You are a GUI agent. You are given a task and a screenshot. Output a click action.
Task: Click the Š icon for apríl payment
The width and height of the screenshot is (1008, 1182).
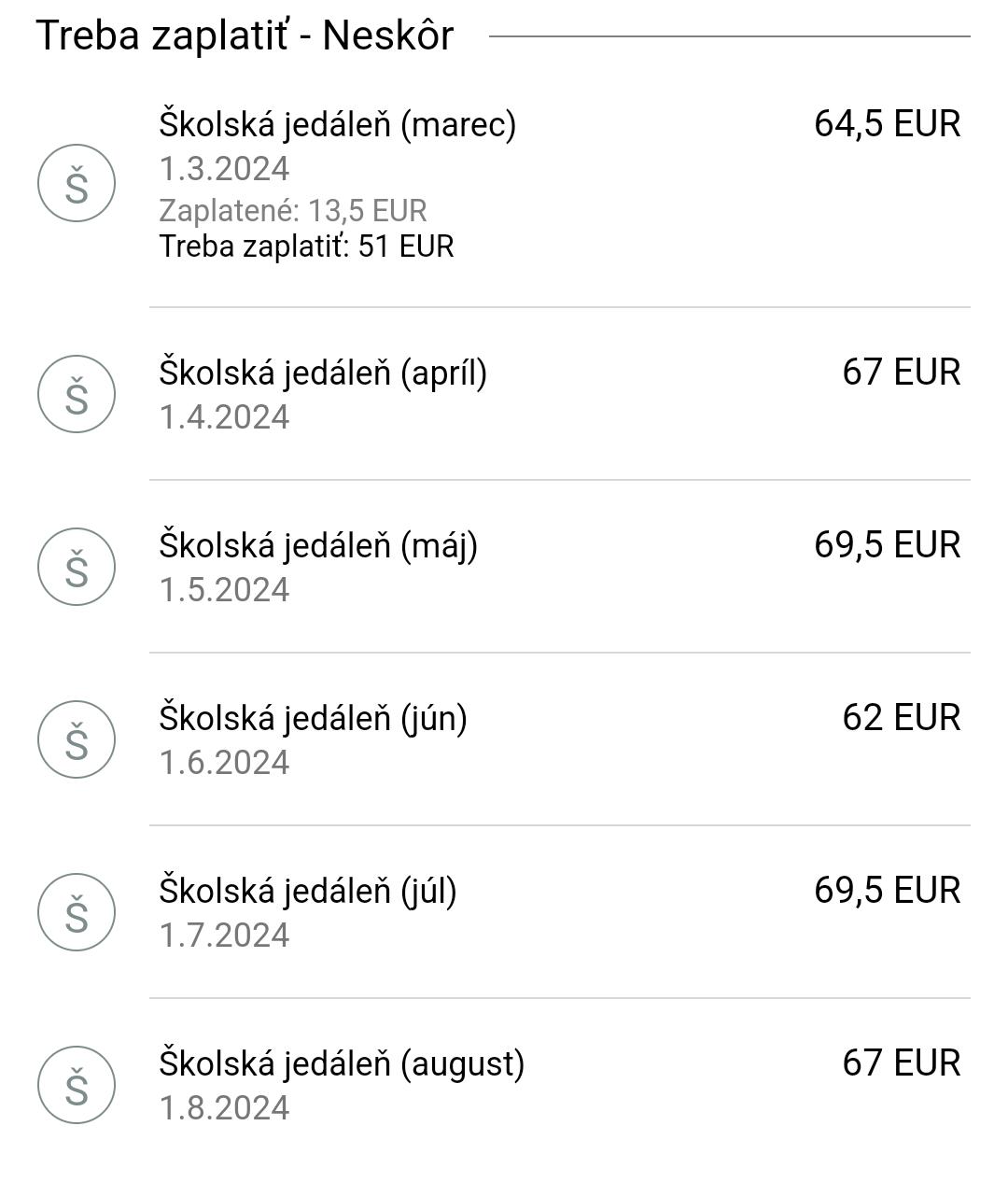[77, 394]
